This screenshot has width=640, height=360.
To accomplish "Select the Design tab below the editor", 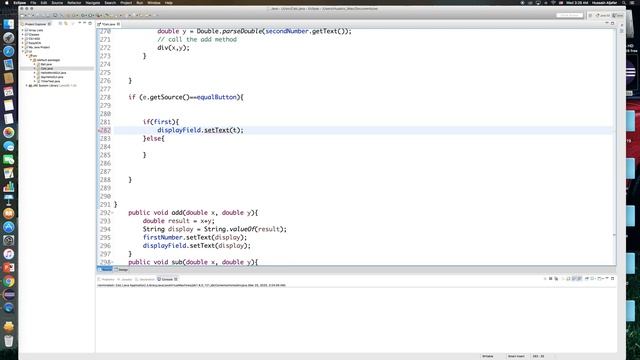I will (x=122, y=269).
